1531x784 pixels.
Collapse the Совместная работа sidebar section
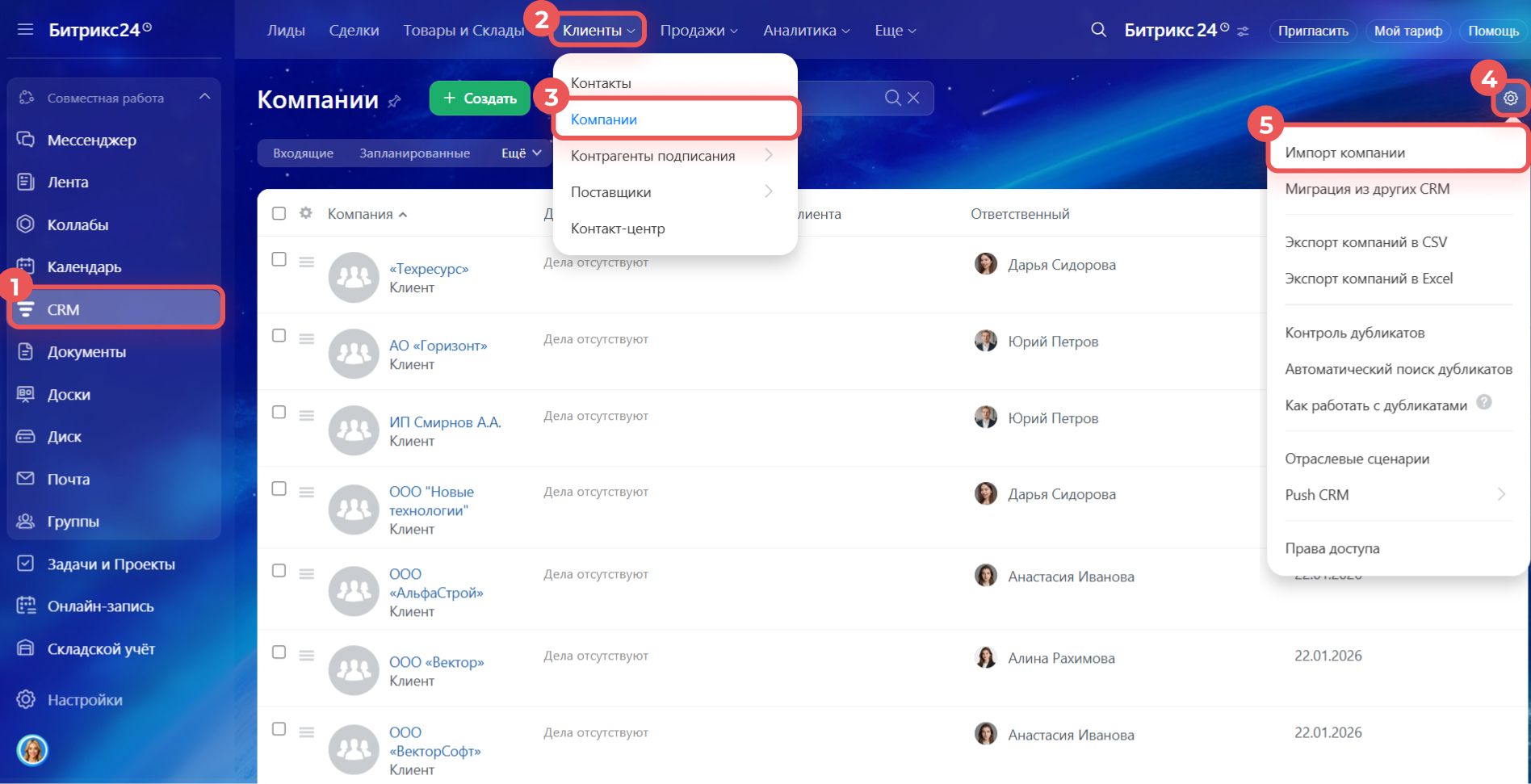pos(204,97)
